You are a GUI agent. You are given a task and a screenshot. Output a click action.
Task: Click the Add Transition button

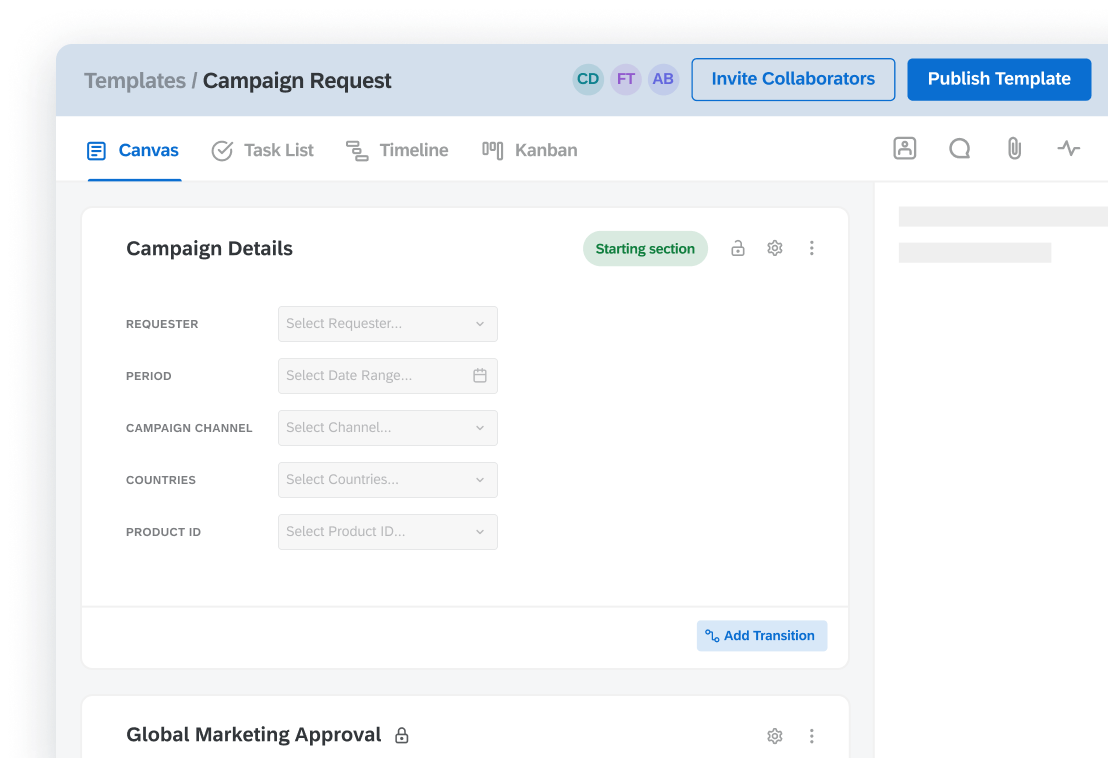click(x=761, y=636)
